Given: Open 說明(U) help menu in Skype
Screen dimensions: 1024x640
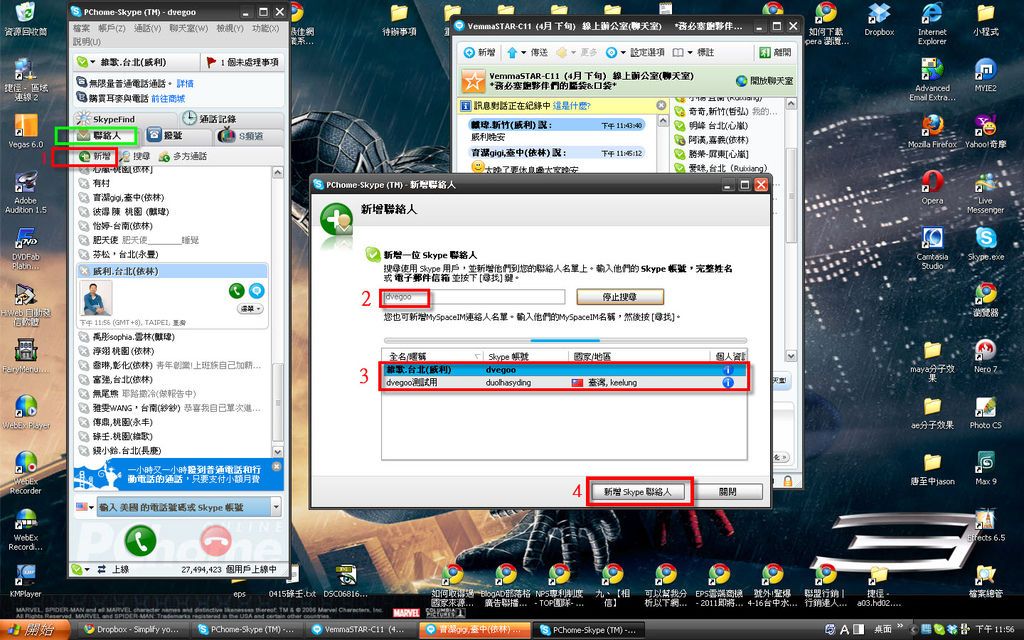Looking at the screenshot, I should pyautogui.click(x=87, y=41).
